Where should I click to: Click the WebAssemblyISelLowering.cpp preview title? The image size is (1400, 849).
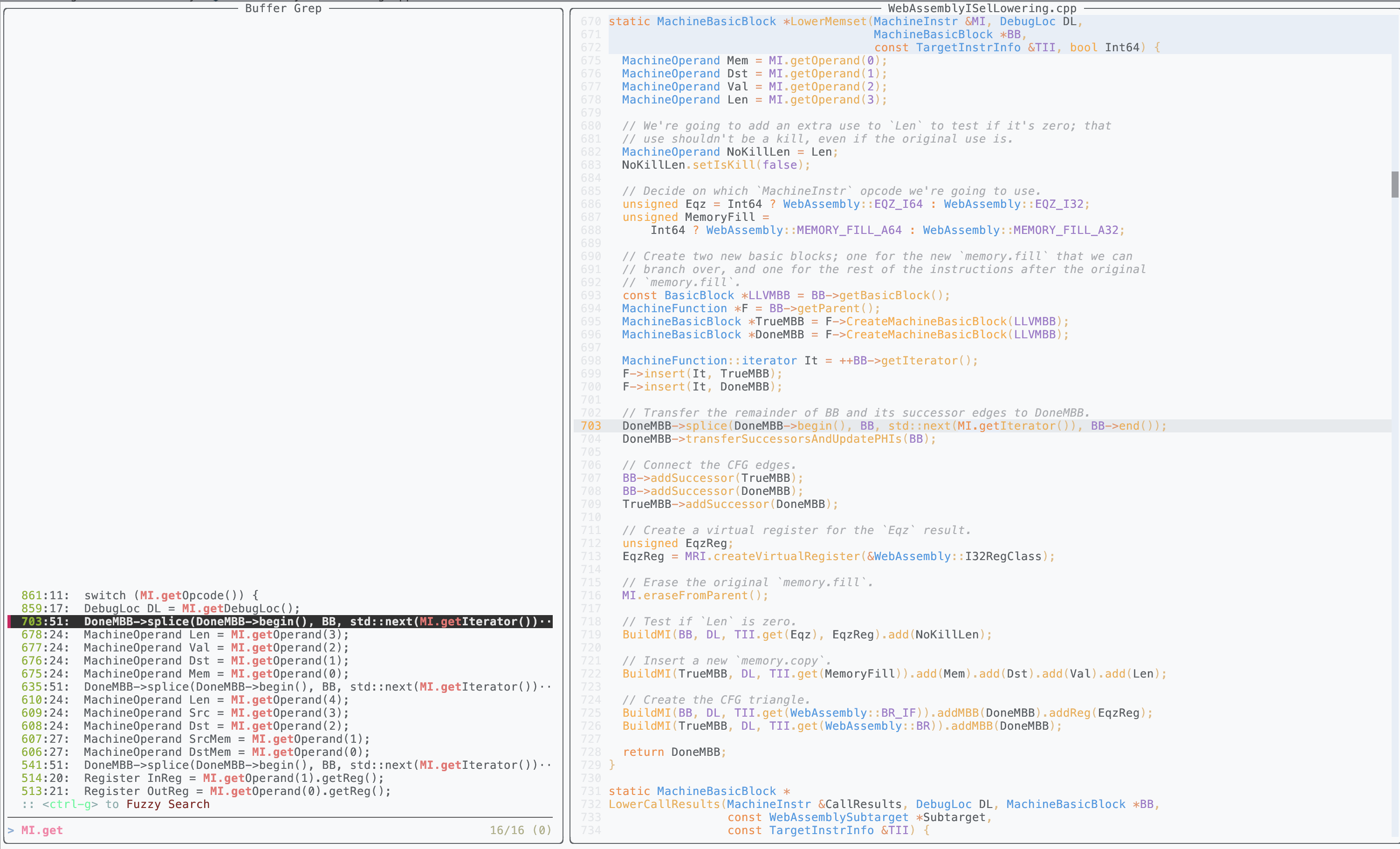[982, 8]
